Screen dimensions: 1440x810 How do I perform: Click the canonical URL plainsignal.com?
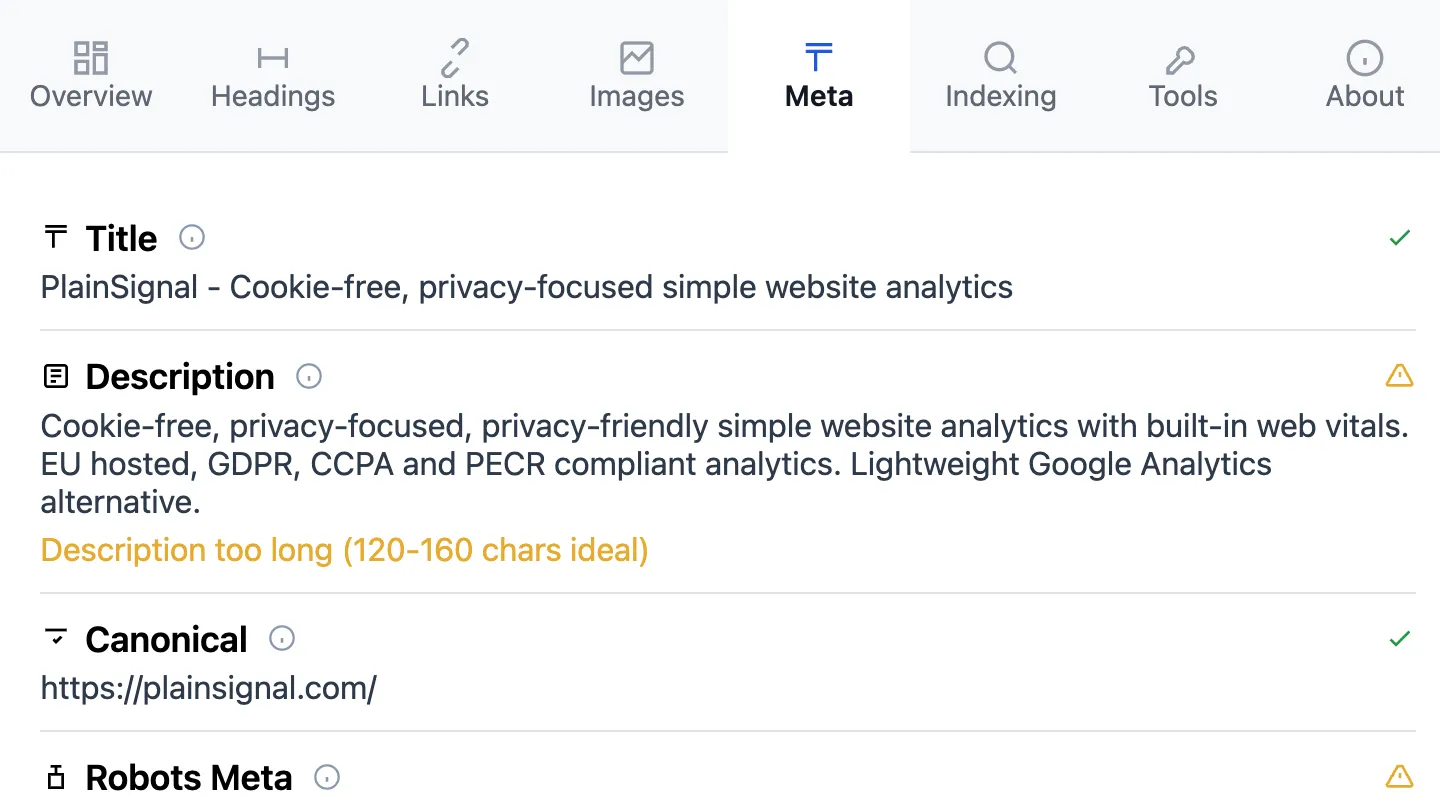(208, 689)
